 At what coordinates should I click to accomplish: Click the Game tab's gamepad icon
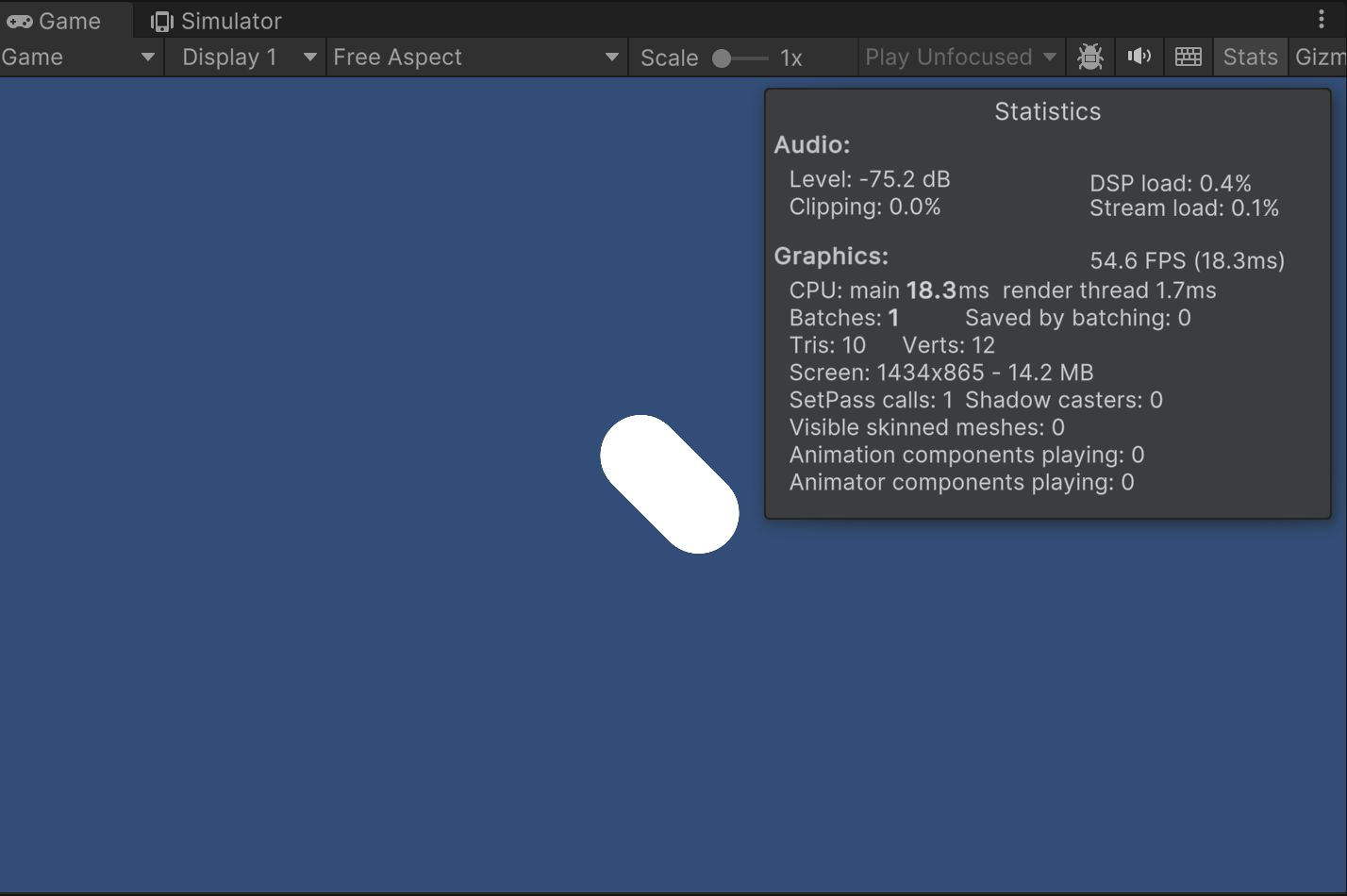(x=21, y=20)
